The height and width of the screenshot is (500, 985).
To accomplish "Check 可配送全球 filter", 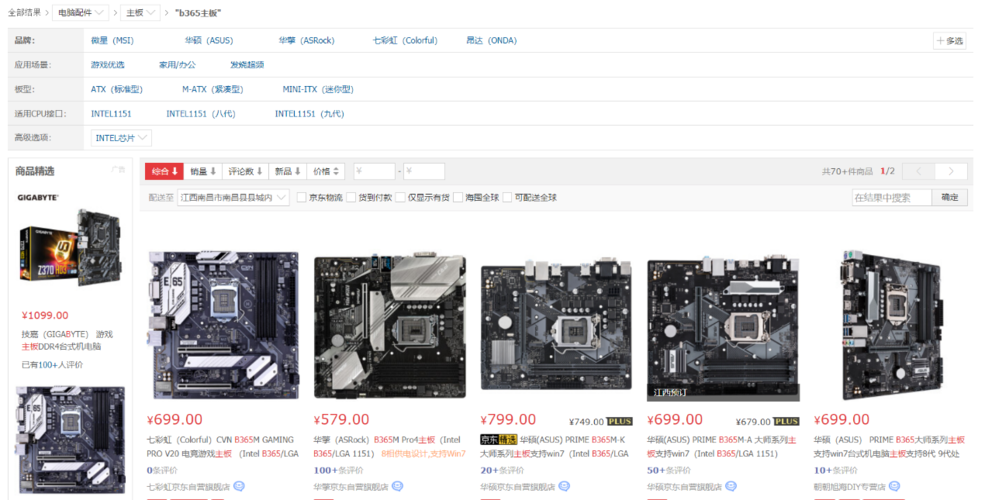I will (x=508, y=197).
